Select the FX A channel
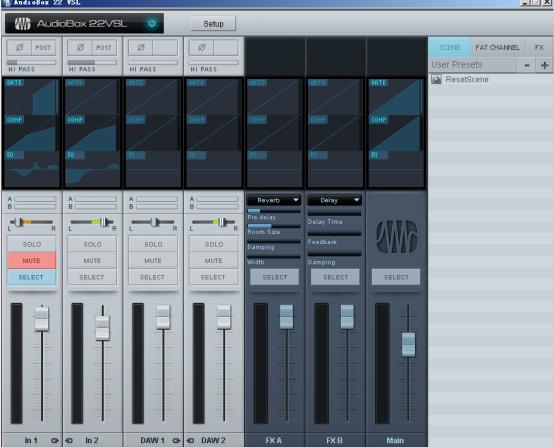The height and width of the screenshot is (447, 554). 275,277
